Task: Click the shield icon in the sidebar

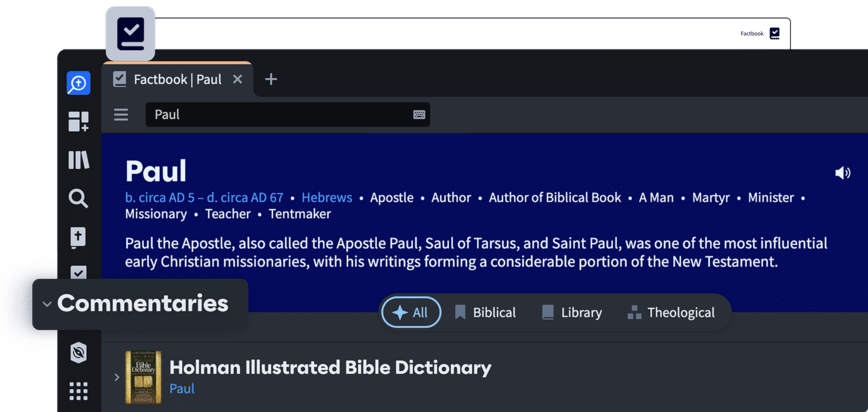Action: click(x=78, y=352)
